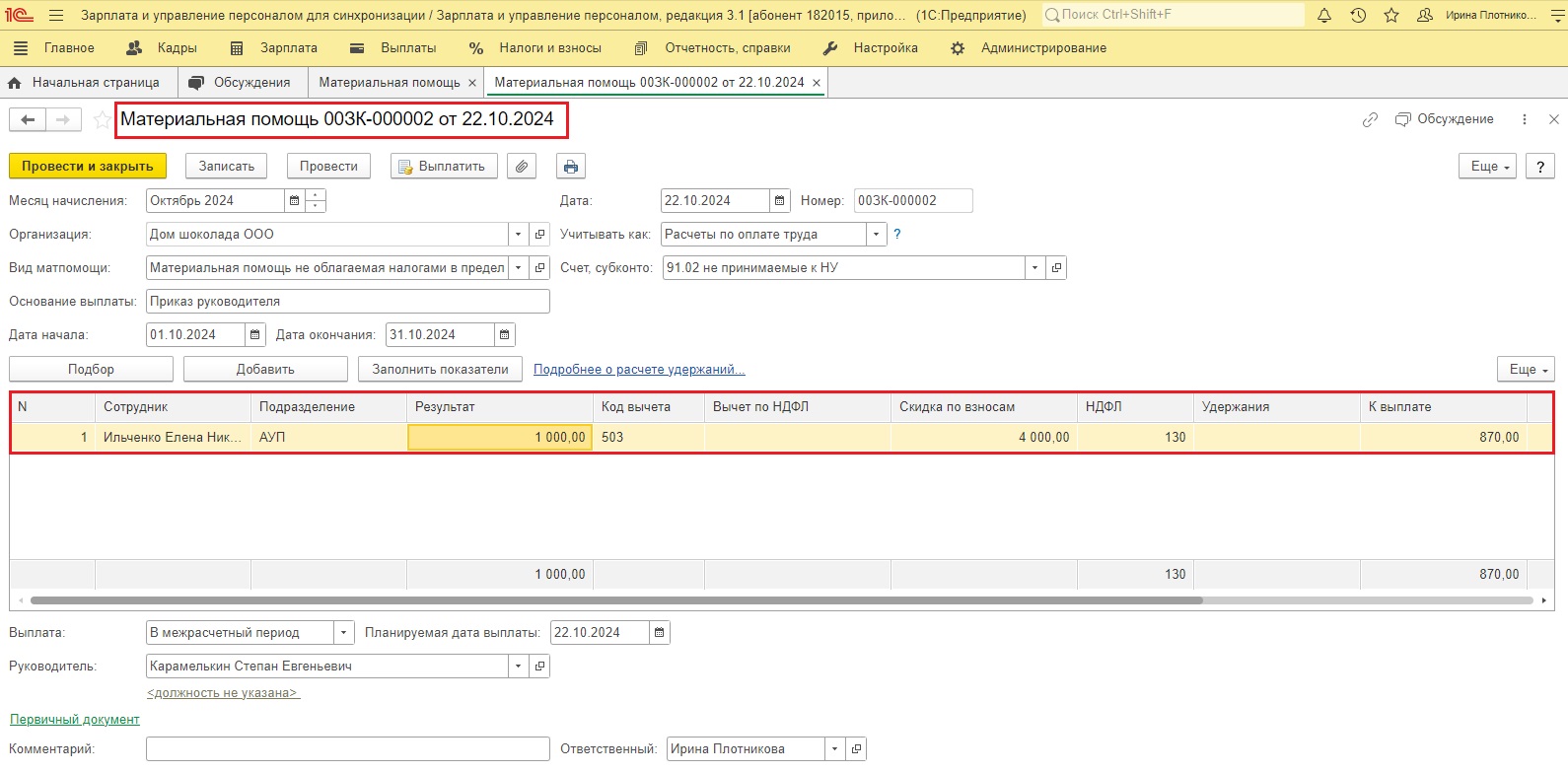Click the Добавить button
The image size is (1568, 773).
coord(265,370)
